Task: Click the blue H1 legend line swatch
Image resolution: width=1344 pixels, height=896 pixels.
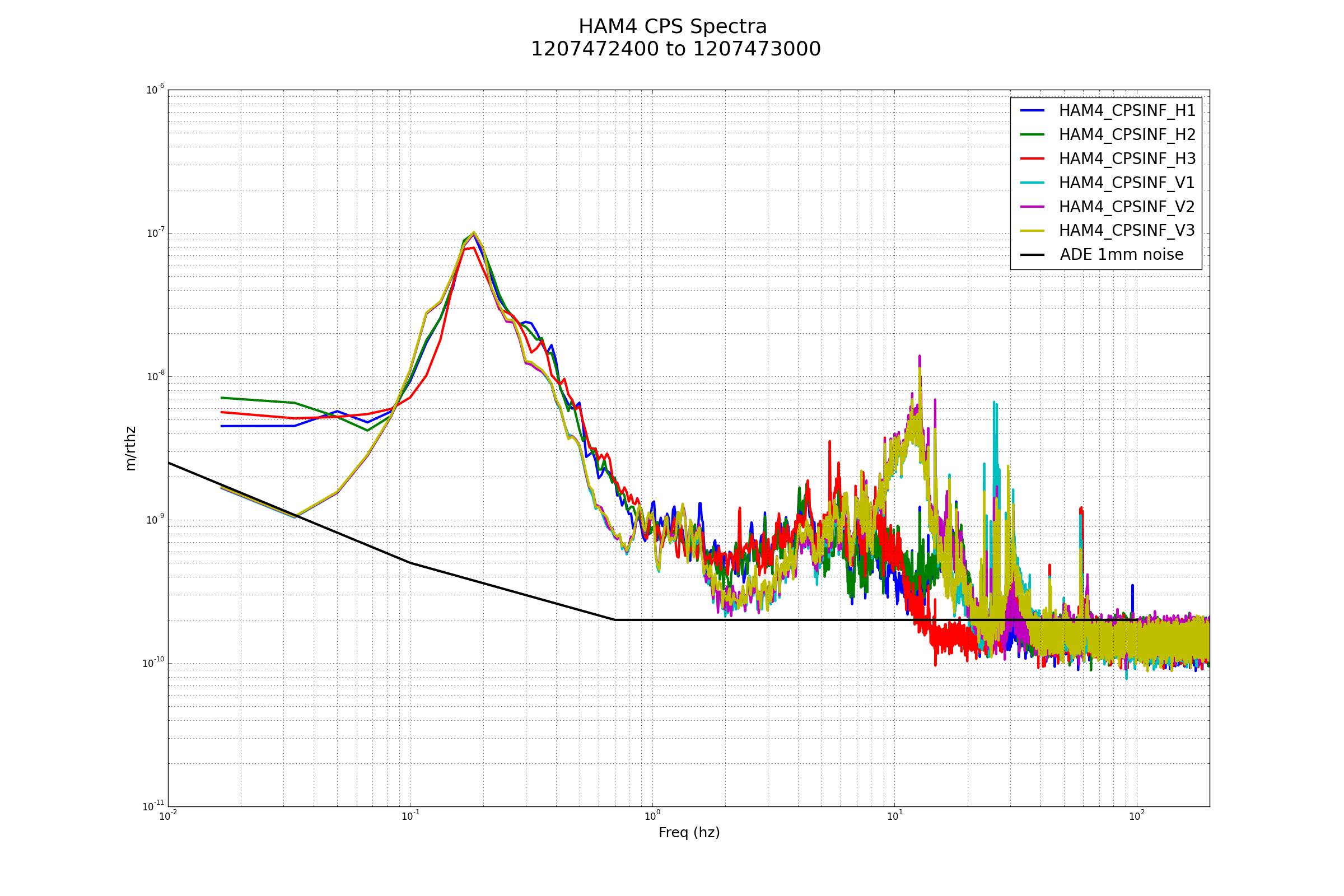Action: pyautogui.click(x=1032, y=110)
